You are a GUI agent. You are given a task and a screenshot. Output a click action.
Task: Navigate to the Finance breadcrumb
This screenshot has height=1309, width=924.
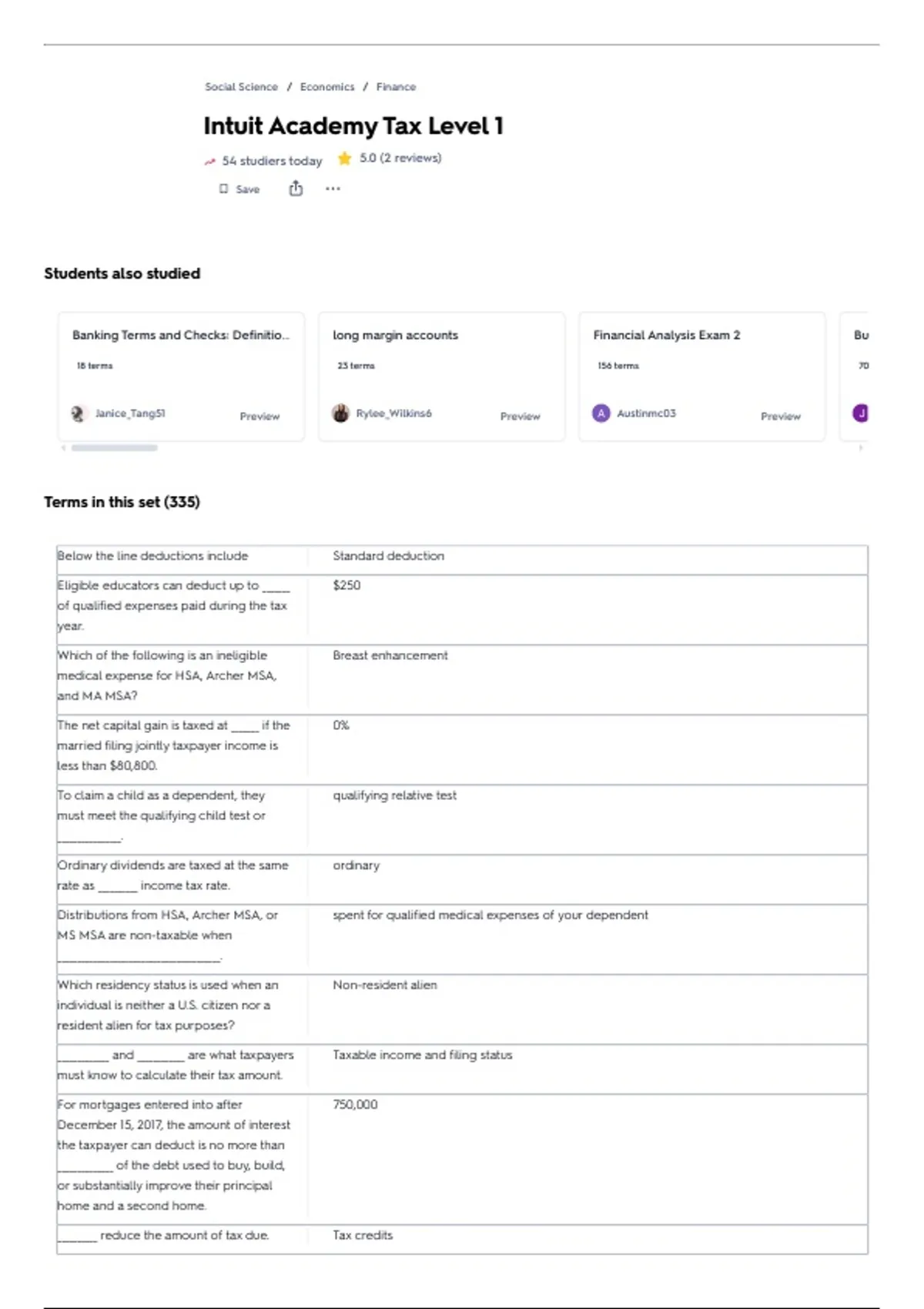[x=396, y=87]
